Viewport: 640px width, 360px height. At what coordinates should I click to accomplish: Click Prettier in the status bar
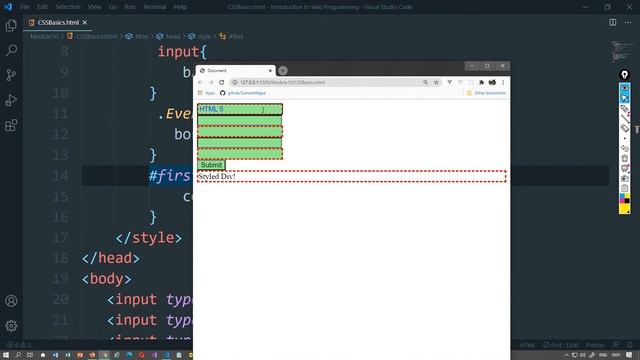594,345
